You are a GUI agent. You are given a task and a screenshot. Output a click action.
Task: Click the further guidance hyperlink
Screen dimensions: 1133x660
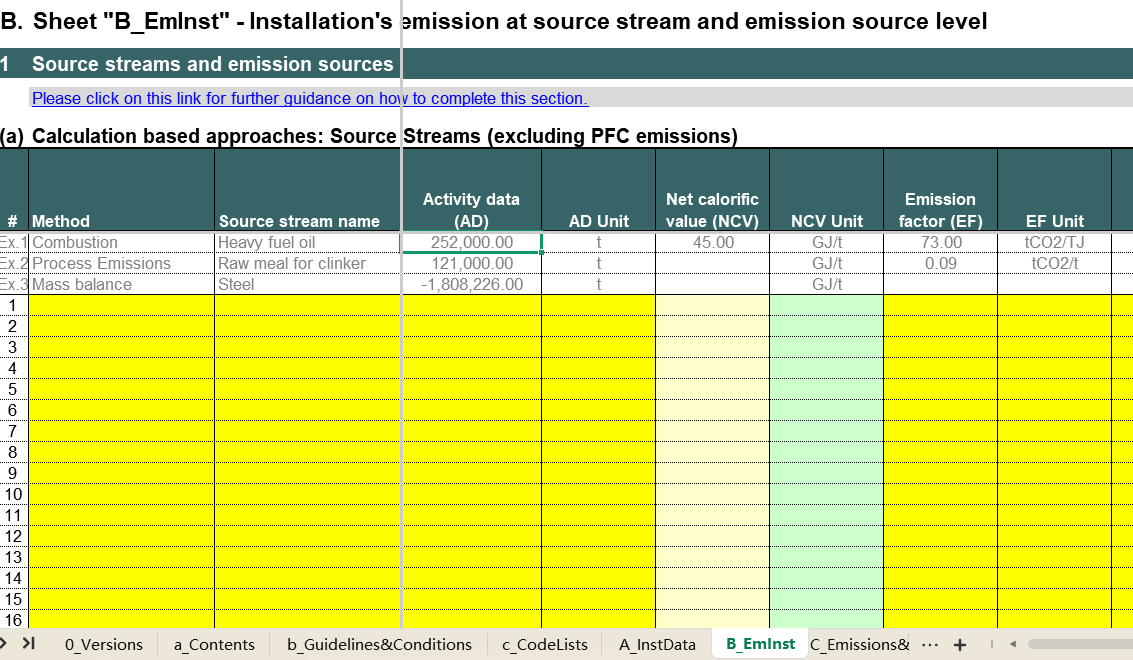pos(309,98)
